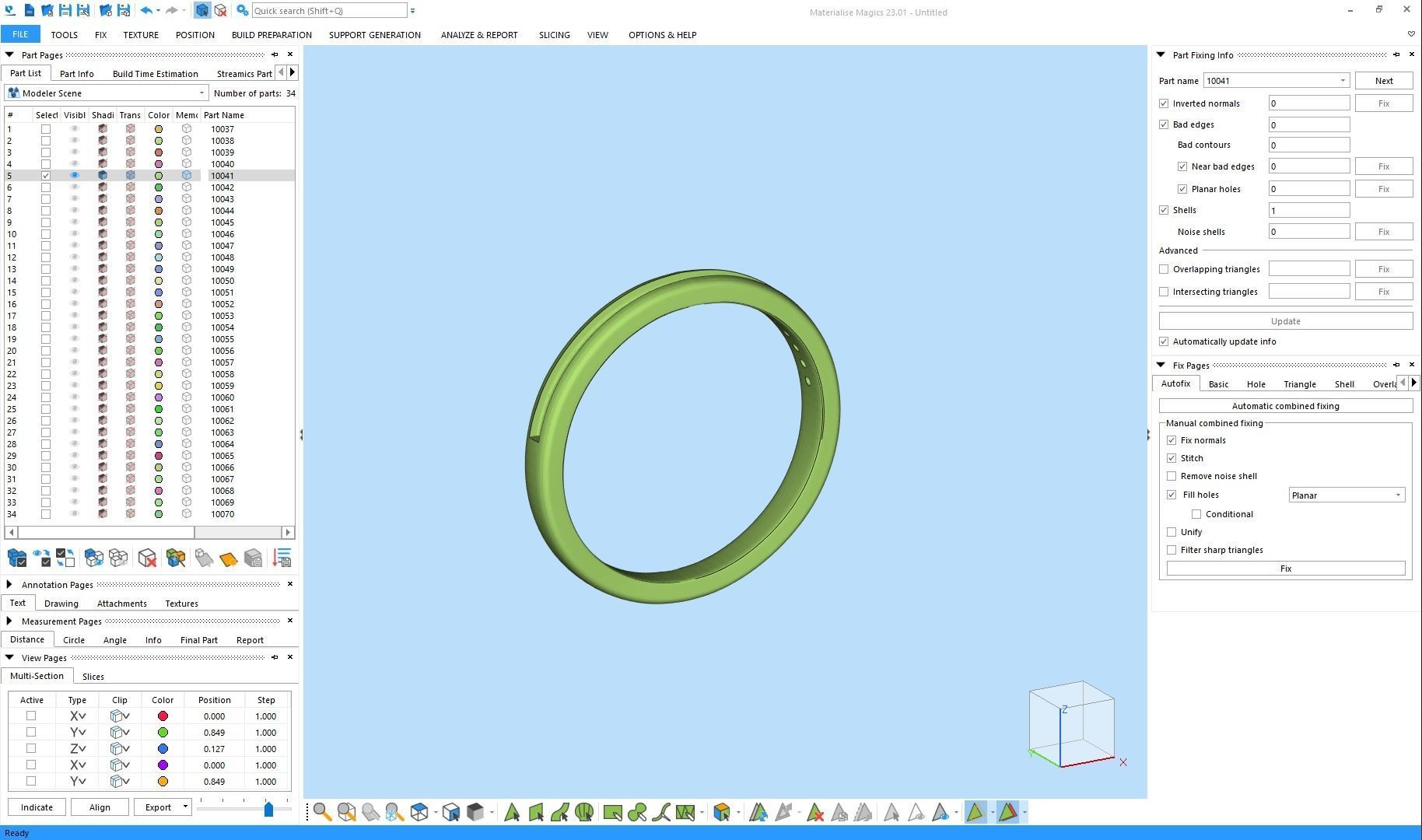Click the Update button
This screenshot has width=1422, height=840.
point(1285,321)
